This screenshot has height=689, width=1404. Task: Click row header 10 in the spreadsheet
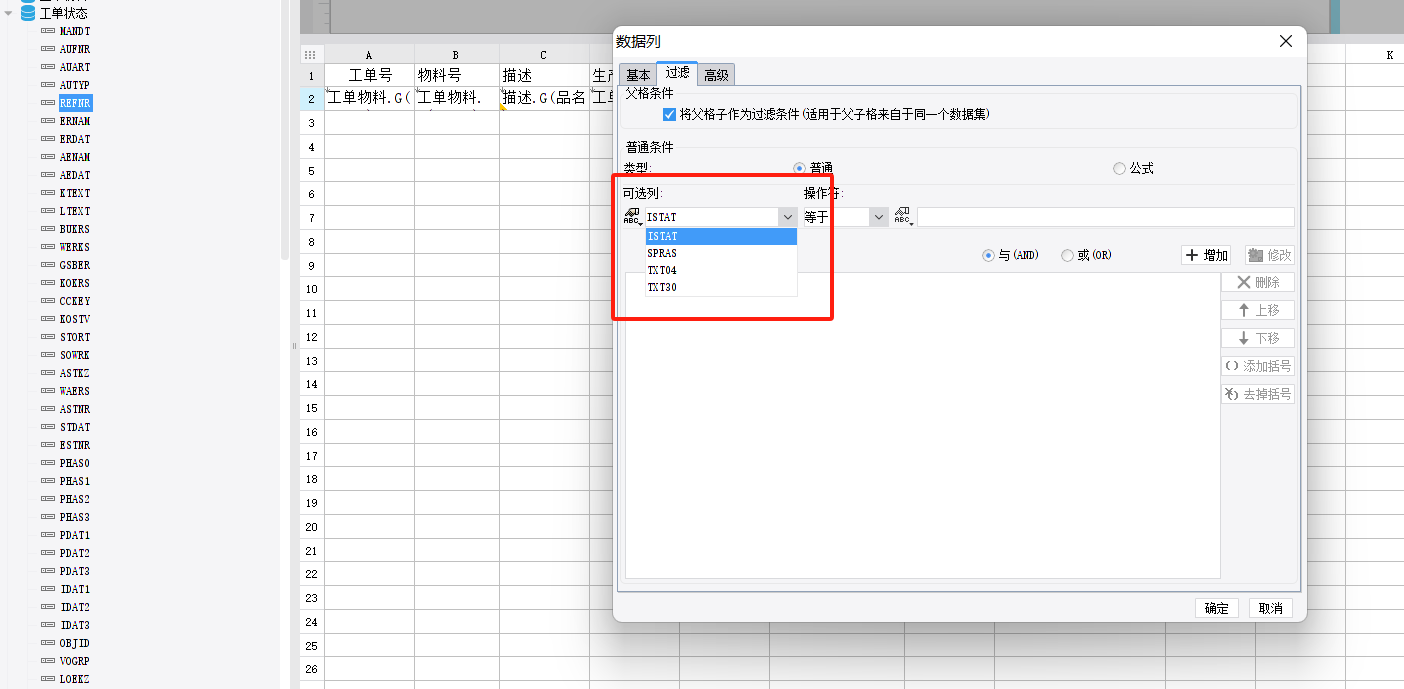[x=311, y=289]
